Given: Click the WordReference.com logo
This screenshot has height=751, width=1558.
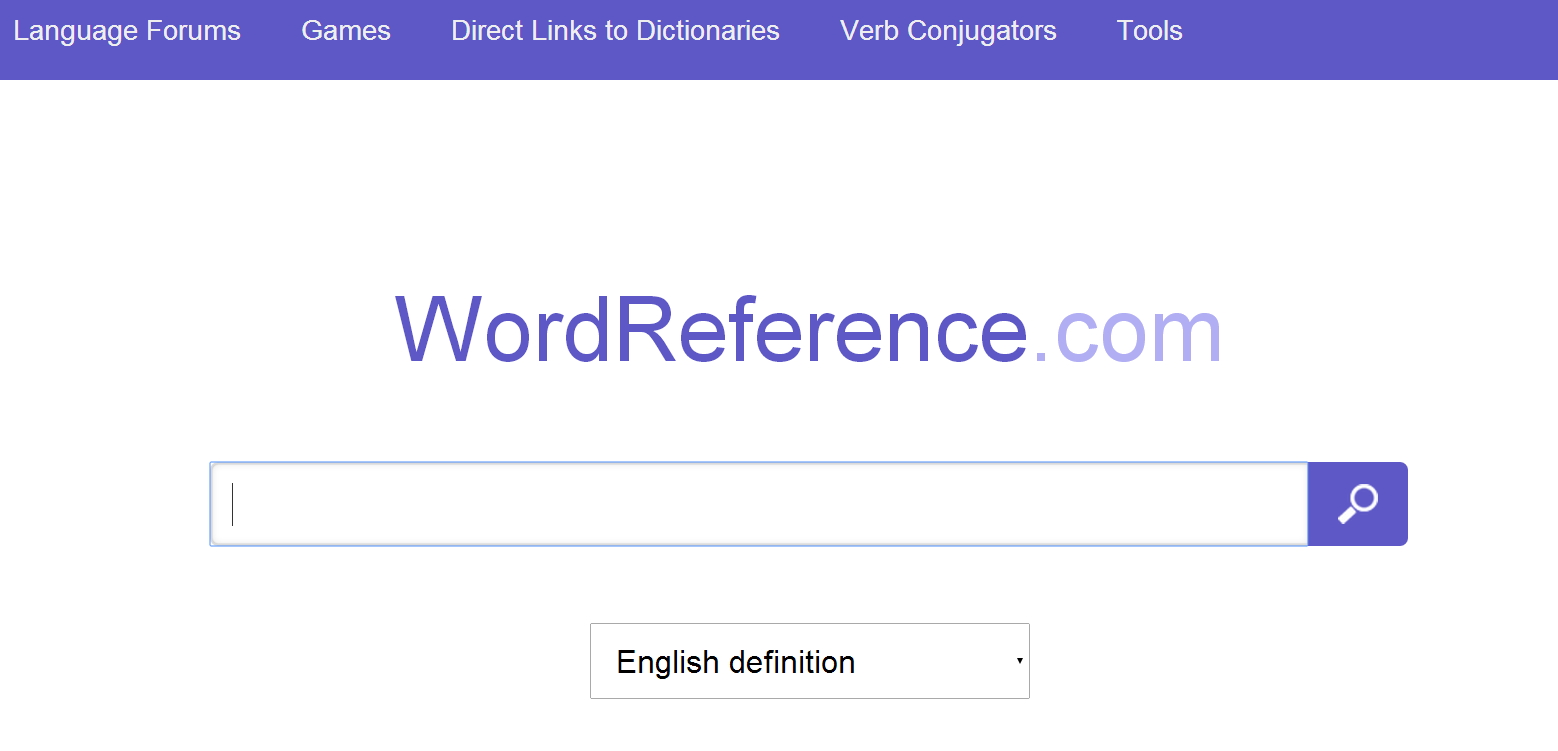Looking at the screenshot, I should pos(809,330).
